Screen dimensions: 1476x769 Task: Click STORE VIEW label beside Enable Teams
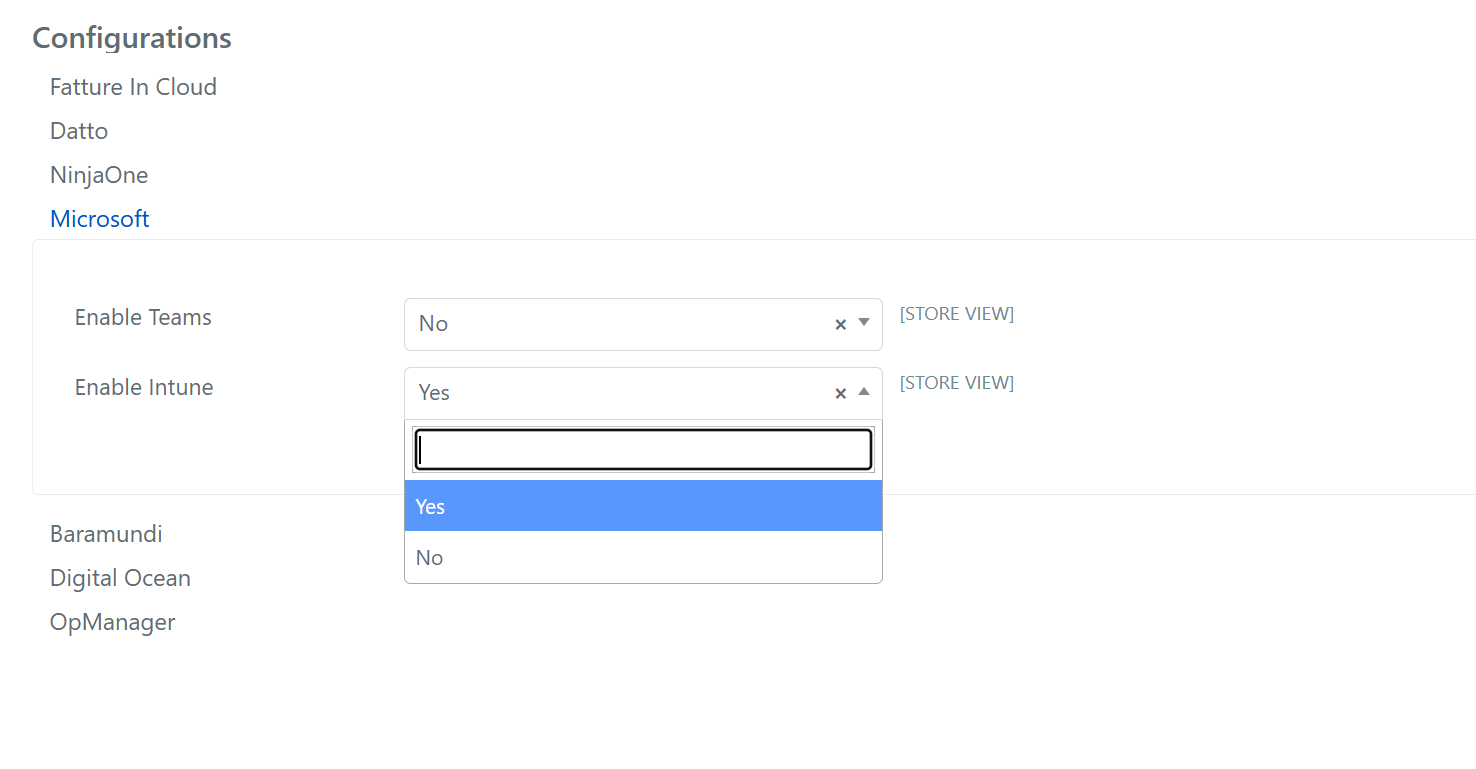click(957, 314)
